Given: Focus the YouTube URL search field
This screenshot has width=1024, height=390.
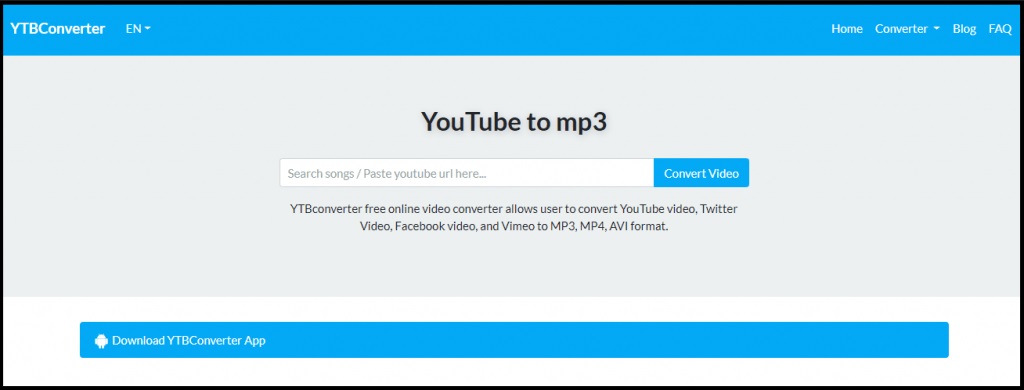Looking at the screenshot, I should coord(466,173).
